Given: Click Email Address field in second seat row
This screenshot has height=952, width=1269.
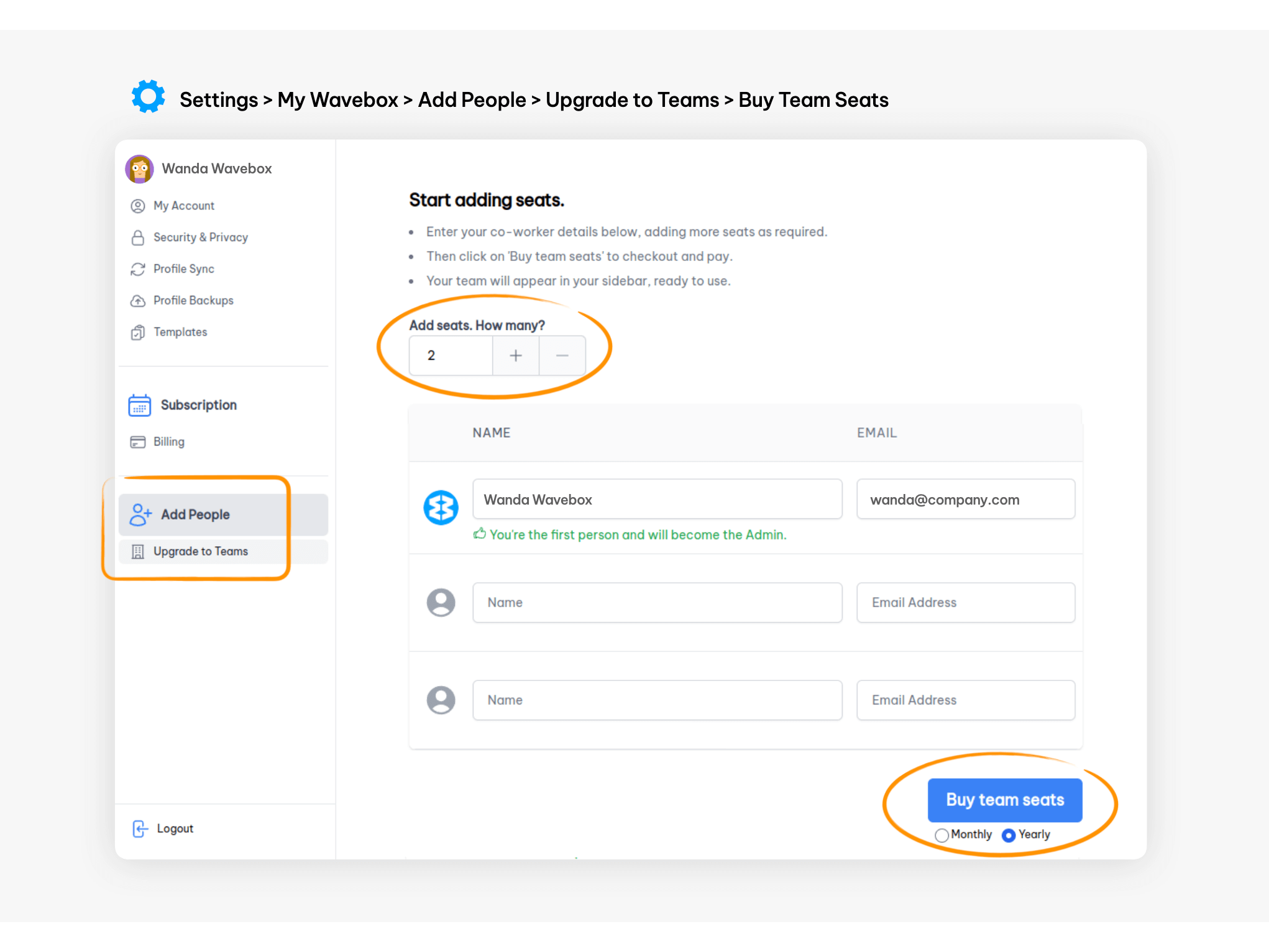Looking at the screenshot, I should [966, 602].
